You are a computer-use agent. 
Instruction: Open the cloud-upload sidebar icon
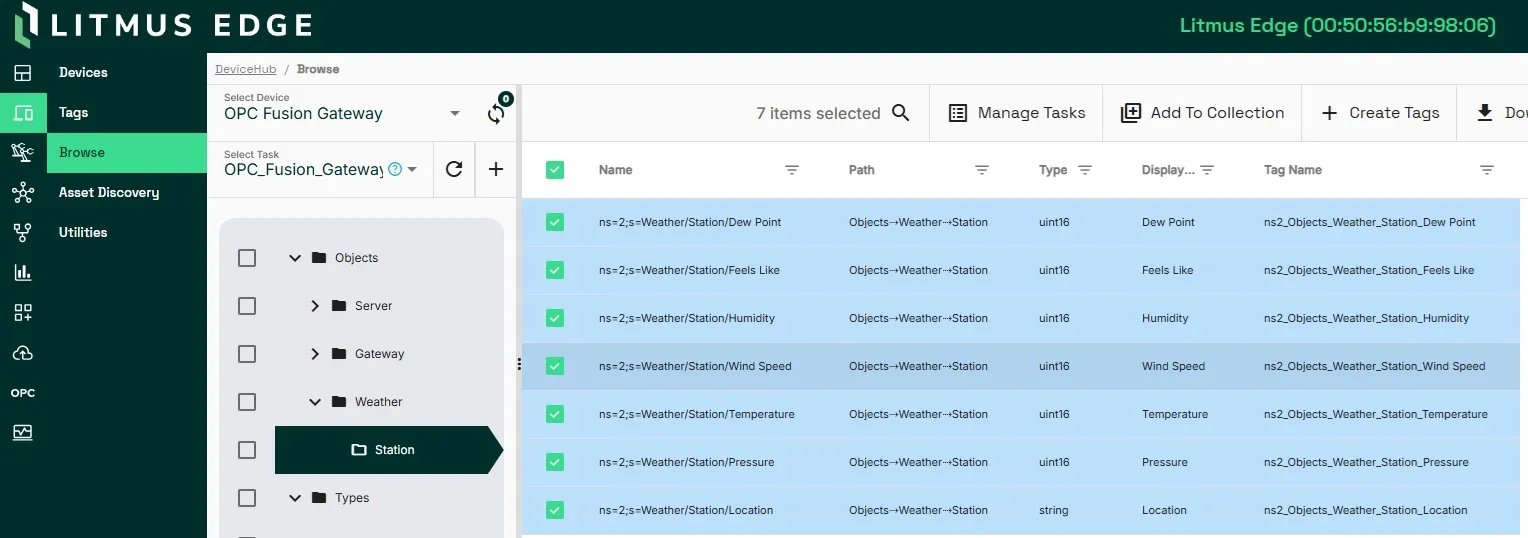[23, 353]
